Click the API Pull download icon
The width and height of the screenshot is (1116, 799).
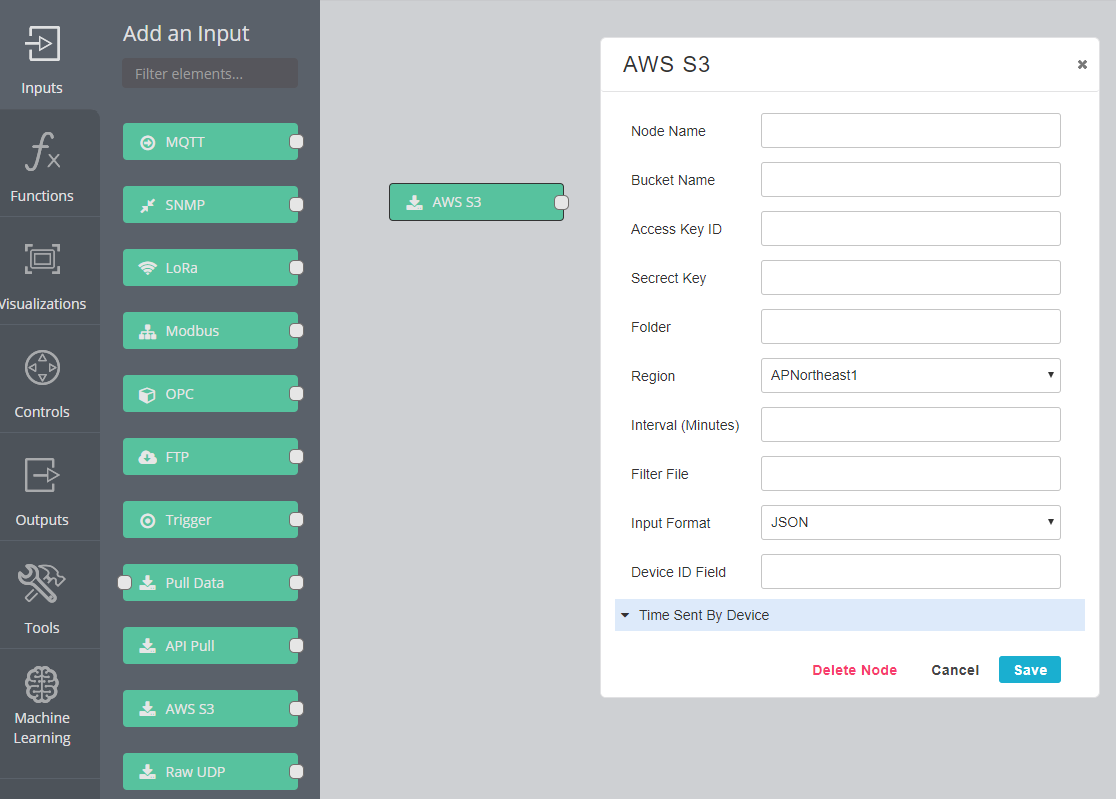click(x=147, y=646)
